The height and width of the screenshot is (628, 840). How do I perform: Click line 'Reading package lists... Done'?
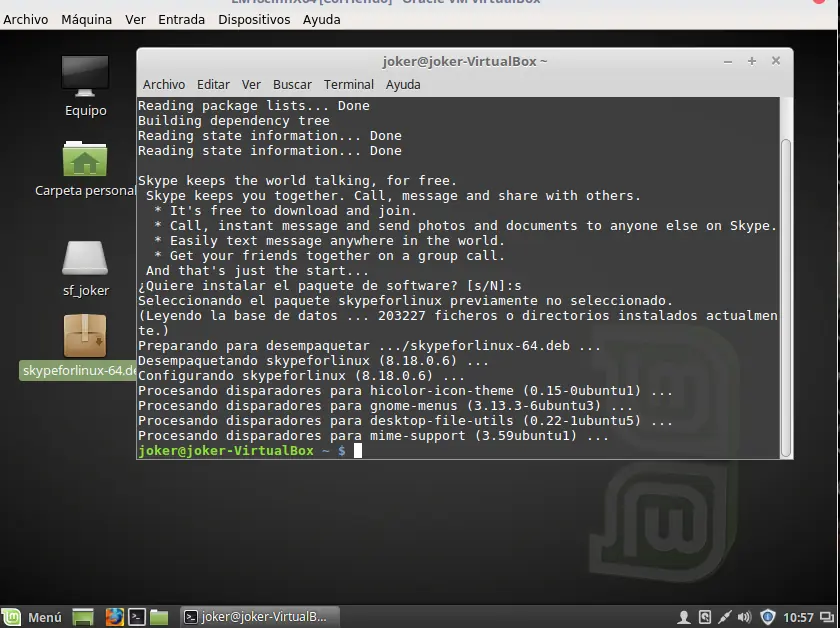pyautogui.click(x=254, y=106)
